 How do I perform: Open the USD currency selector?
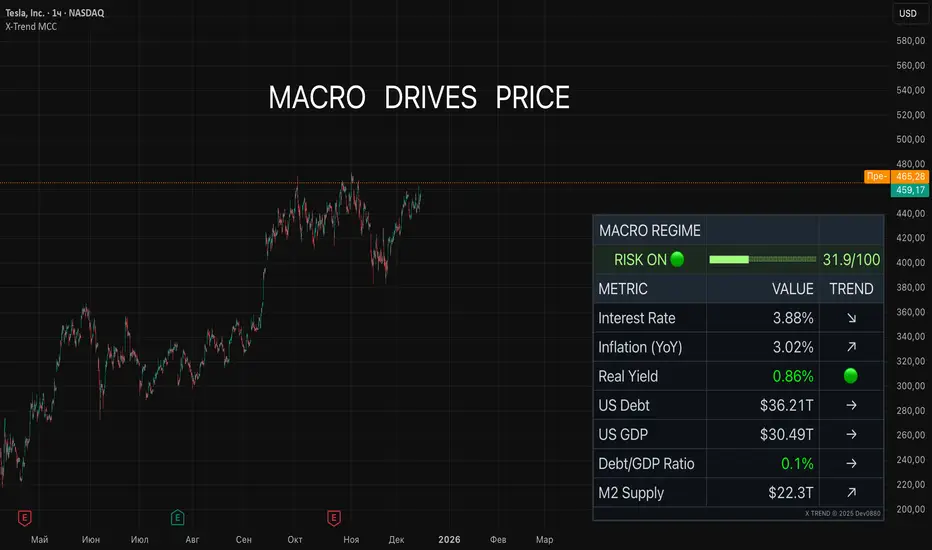(x=908, y=13)
